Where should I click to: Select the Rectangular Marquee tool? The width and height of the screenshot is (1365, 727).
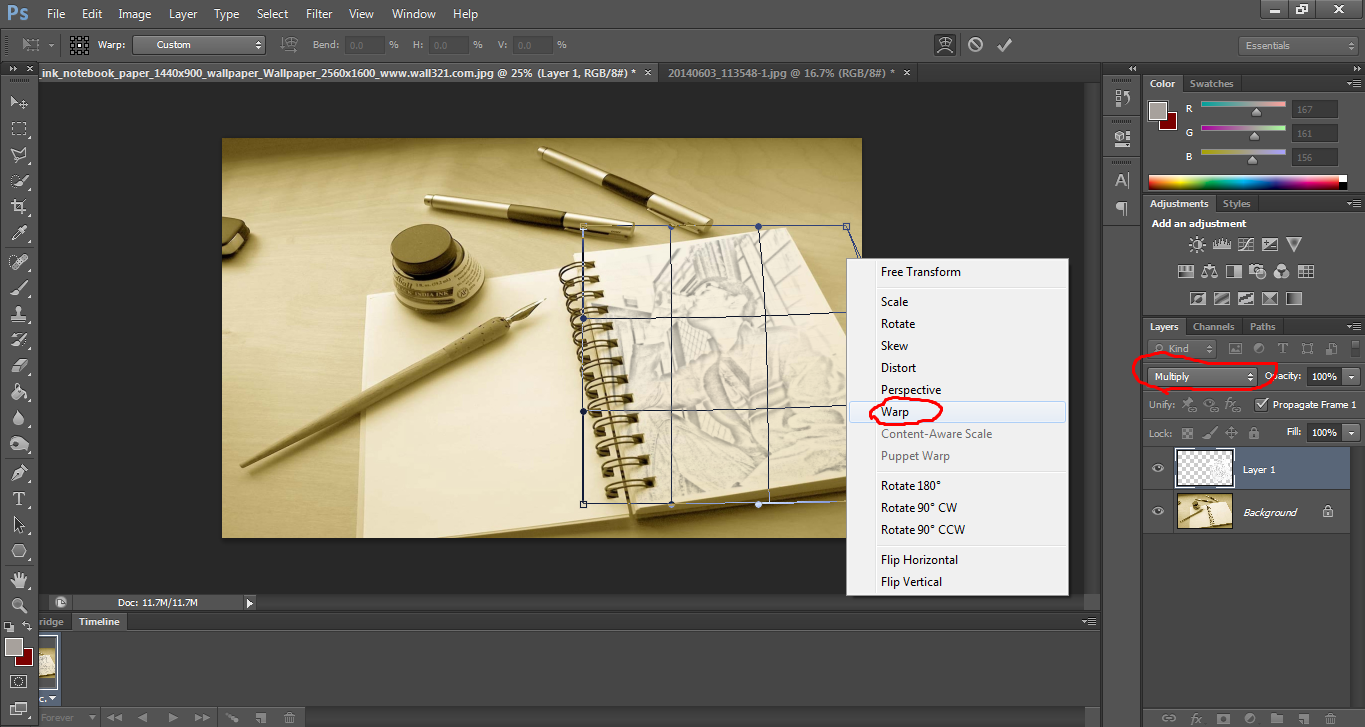pyautogui.click(x=19, y=129)
